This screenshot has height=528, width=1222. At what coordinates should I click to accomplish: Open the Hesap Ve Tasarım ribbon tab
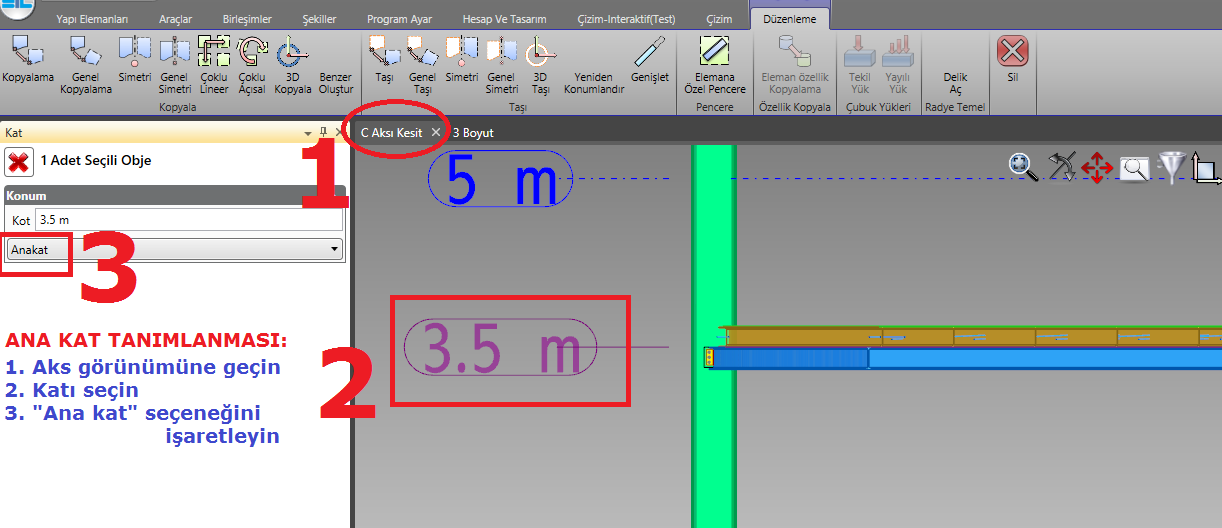tap(504, 19)
